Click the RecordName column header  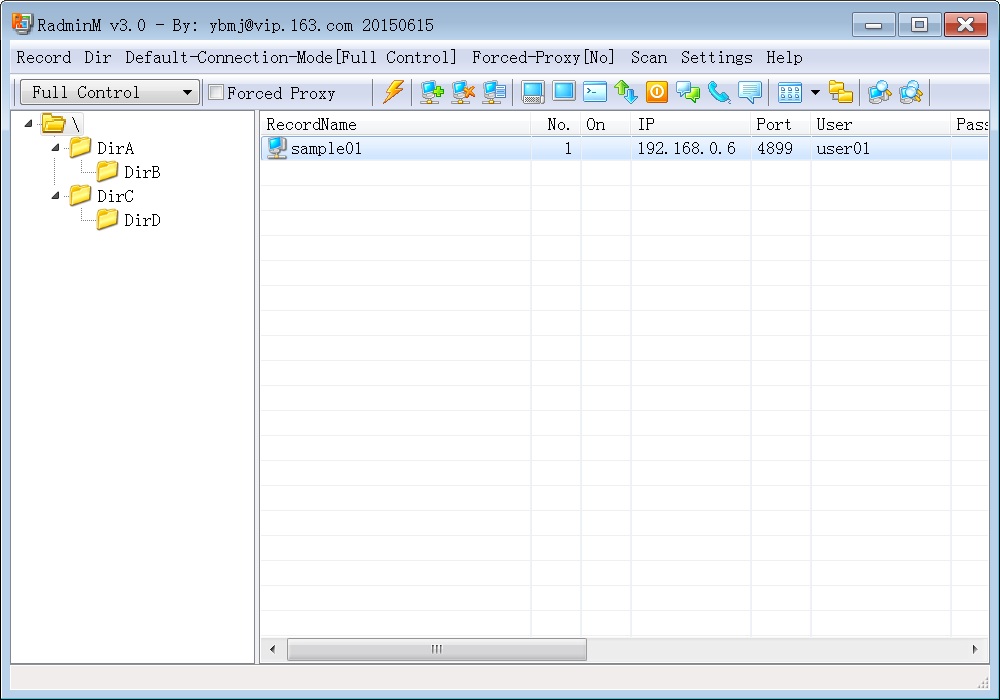click(395, 125)
